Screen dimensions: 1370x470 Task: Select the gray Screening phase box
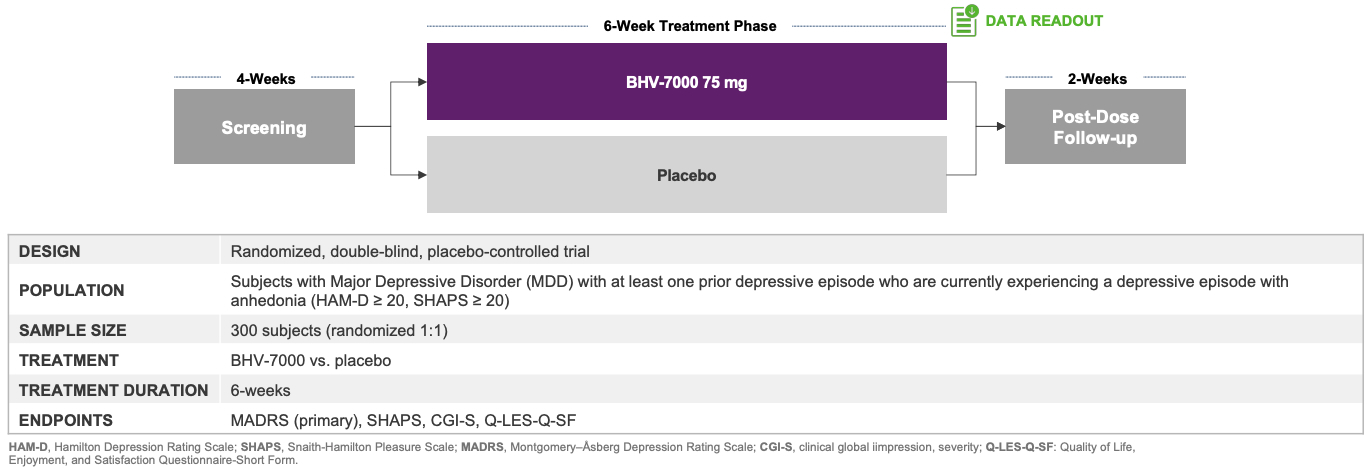click(264, 127)
